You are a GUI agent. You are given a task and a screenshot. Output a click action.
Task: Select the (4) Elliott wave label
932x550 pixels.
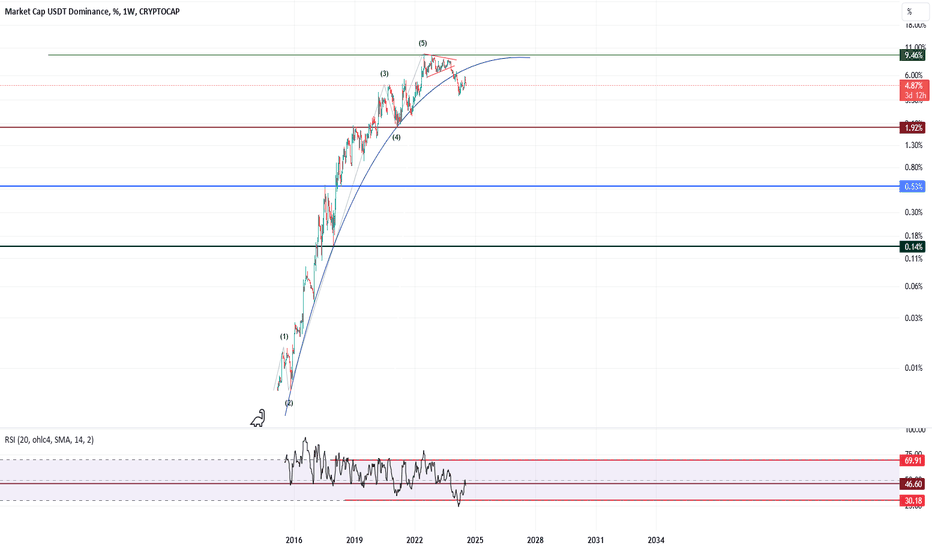click(x=396, y=137)
